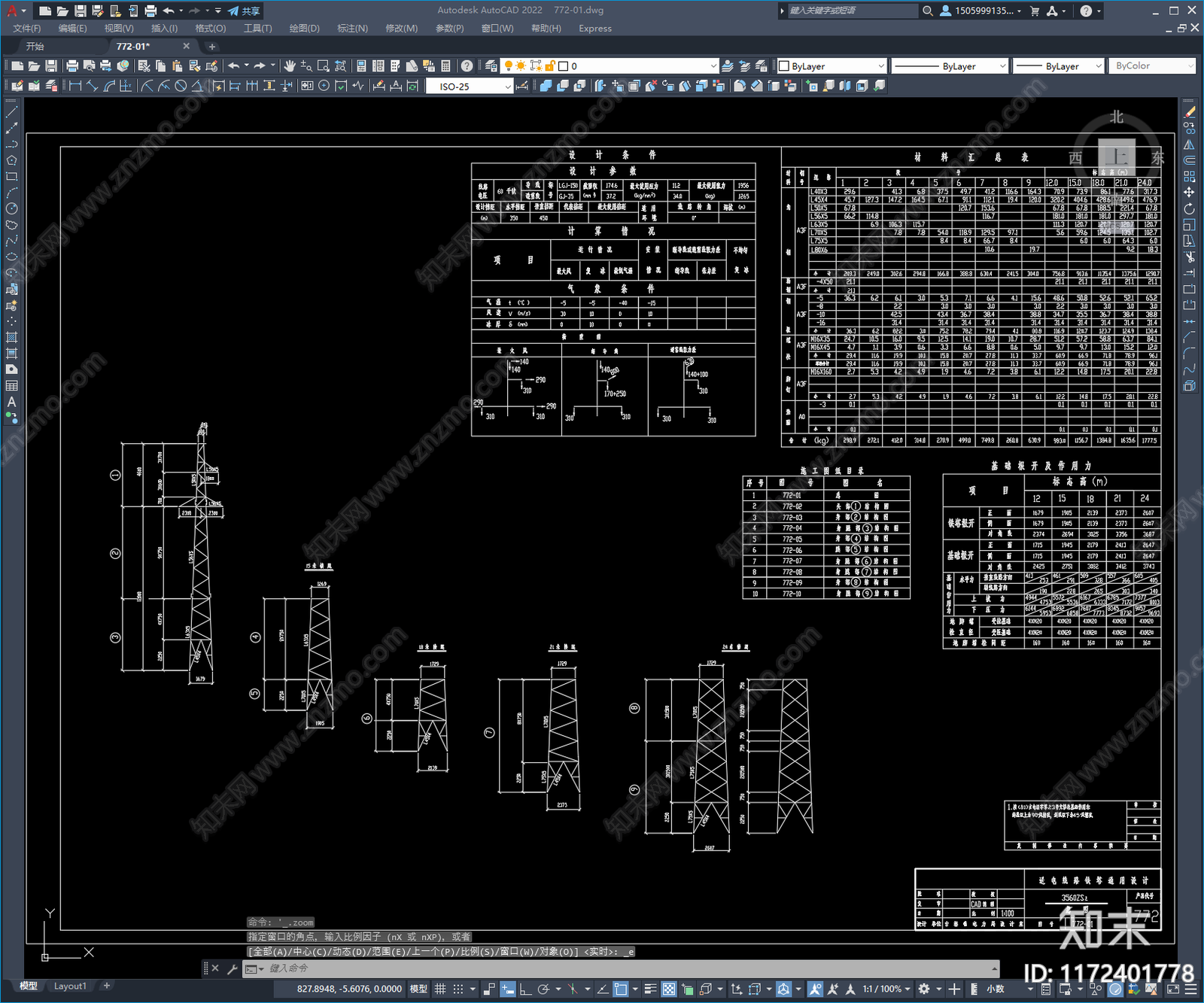This screenshot has height=1003, width=1204.
Task: Close the 772-01 drawing tab
Action: tap(187, 46)
